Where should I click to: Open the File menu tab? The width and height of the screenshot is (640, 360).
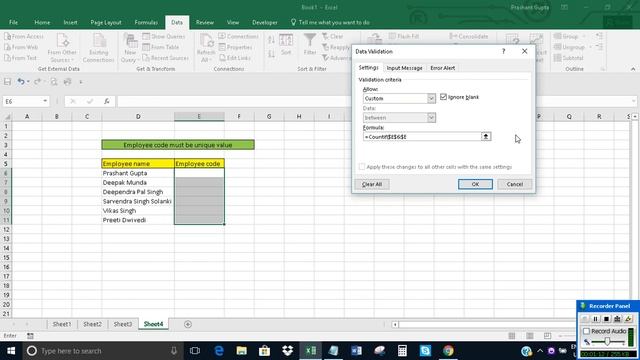[13, 22]
